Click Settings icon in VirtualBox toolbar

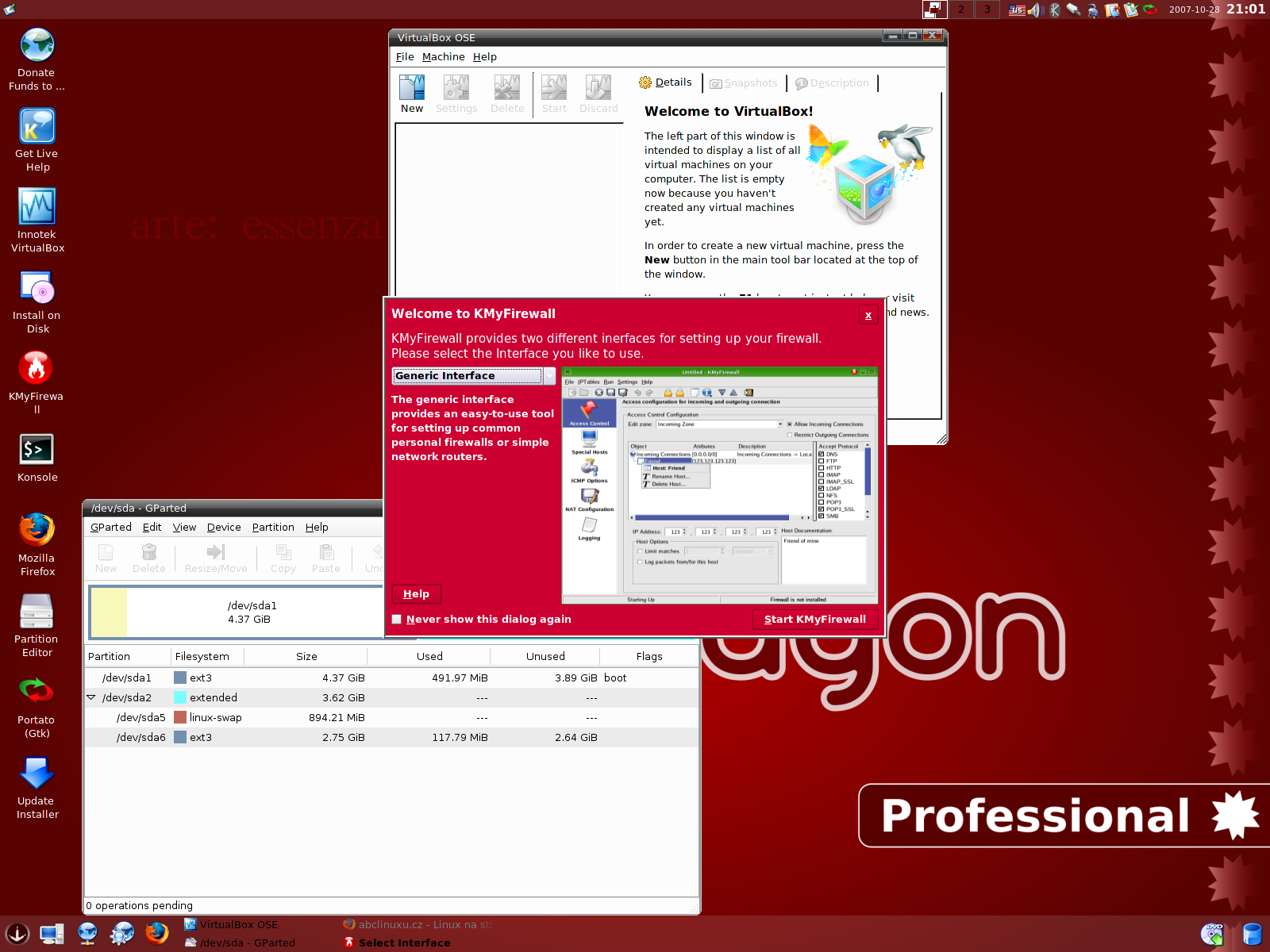pyautogui.click(x=456, y=94)
